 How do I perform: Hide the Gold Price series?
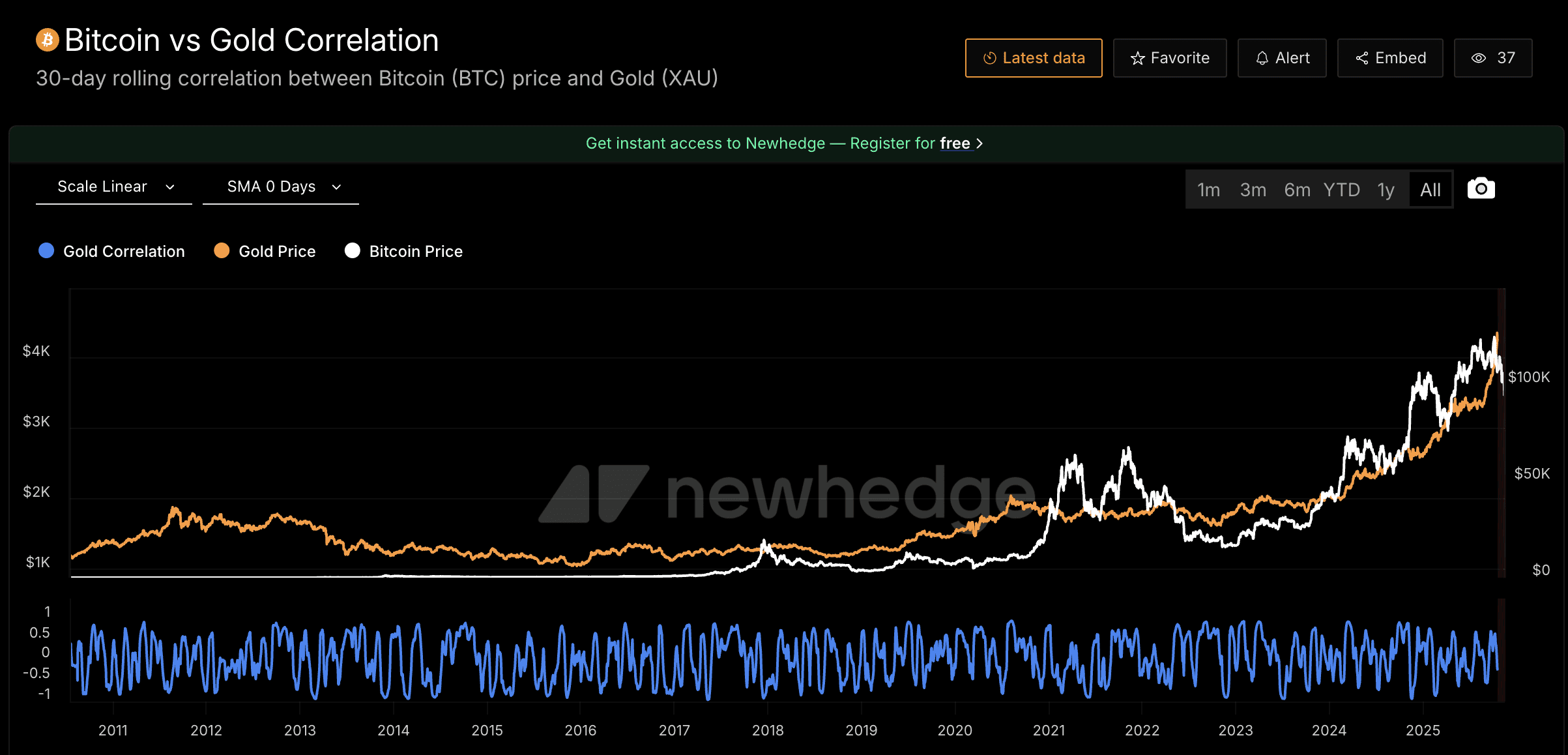(x=276, y=252)
